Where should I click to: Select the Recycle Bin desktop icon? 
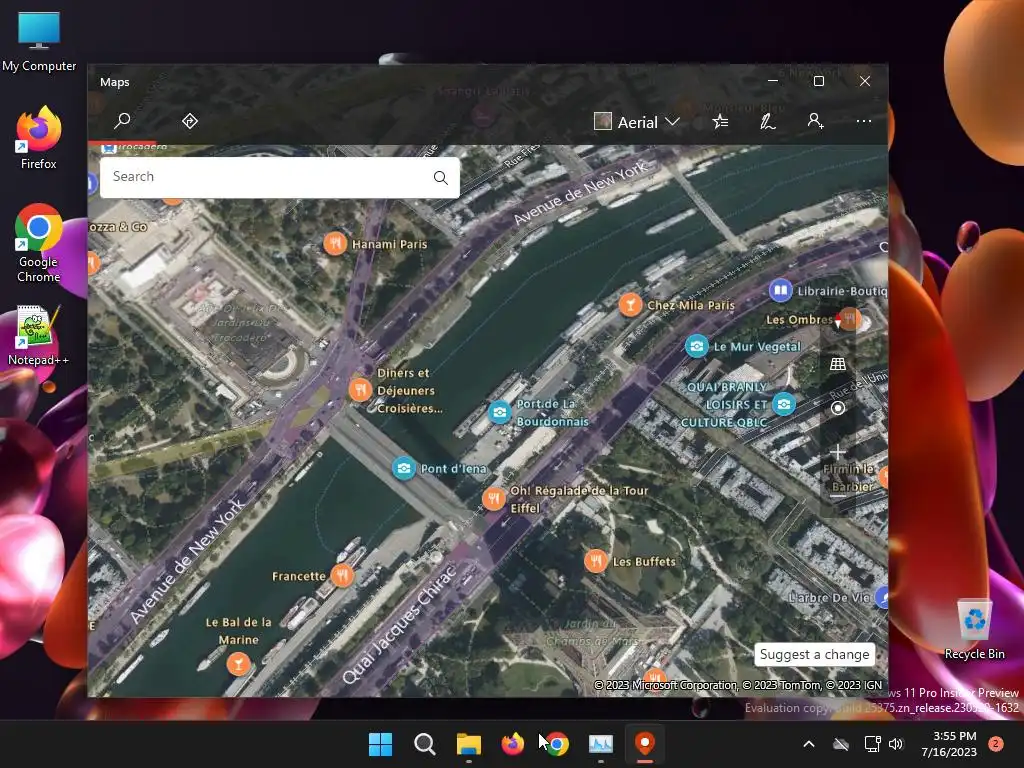pos(974,630)
